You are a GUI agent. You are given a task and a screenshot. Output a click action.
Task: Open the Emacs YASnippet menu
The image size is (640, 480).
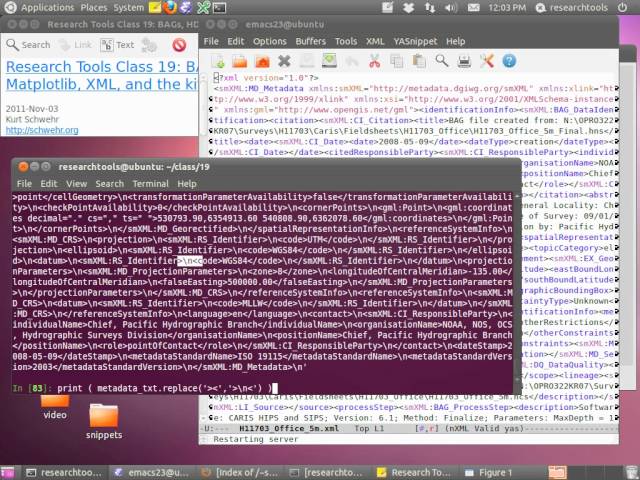[415, 41]
